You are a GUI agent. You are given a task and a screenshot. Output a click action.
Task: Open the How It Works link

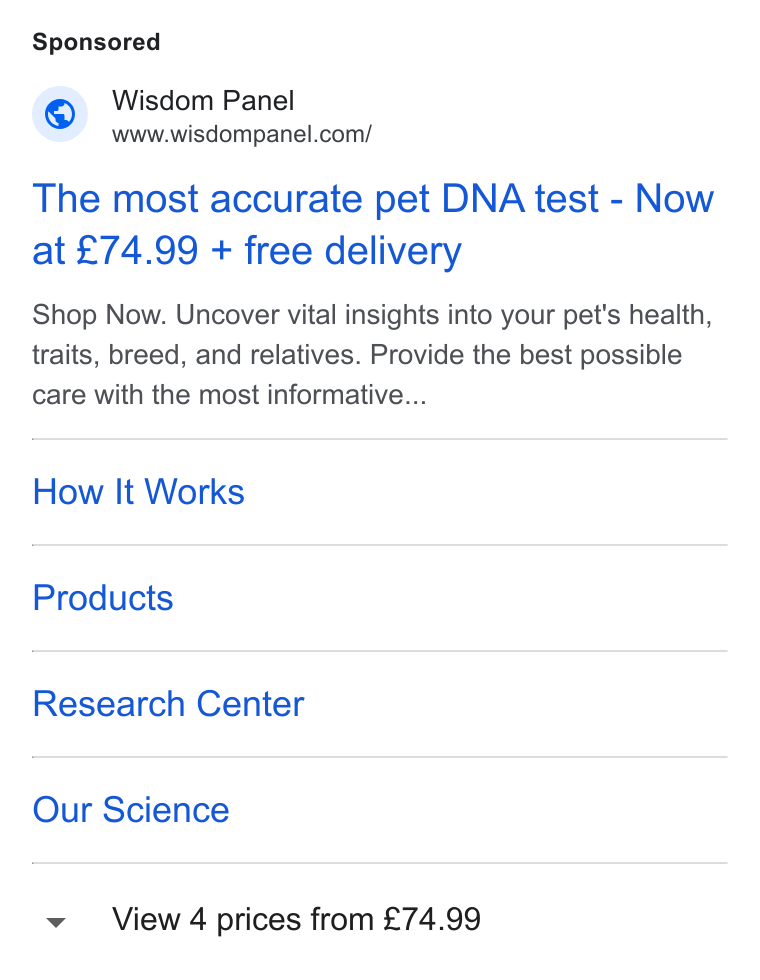coord(139,492)
